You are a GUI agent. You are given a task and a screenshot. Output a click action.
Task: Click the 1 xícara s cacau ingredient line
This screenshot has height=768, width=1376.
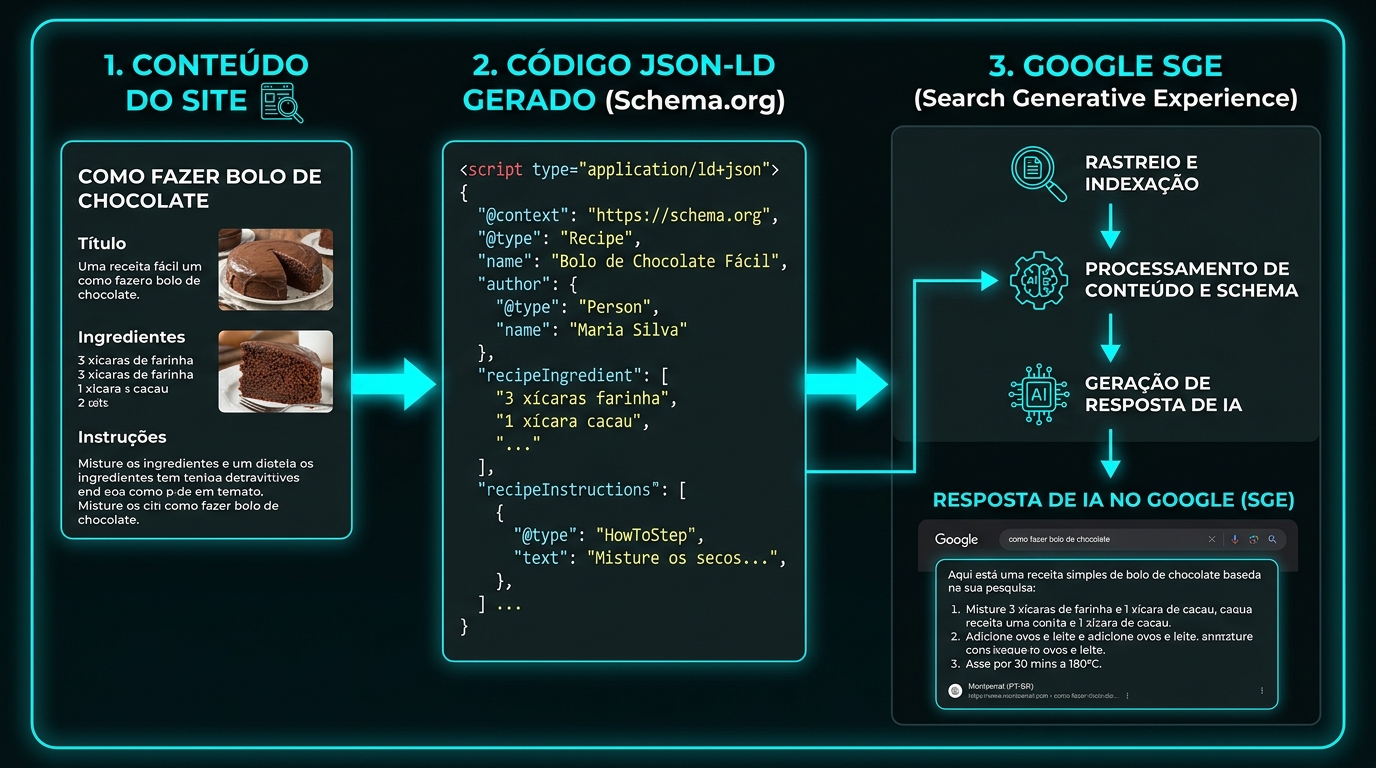click(123, 389)
